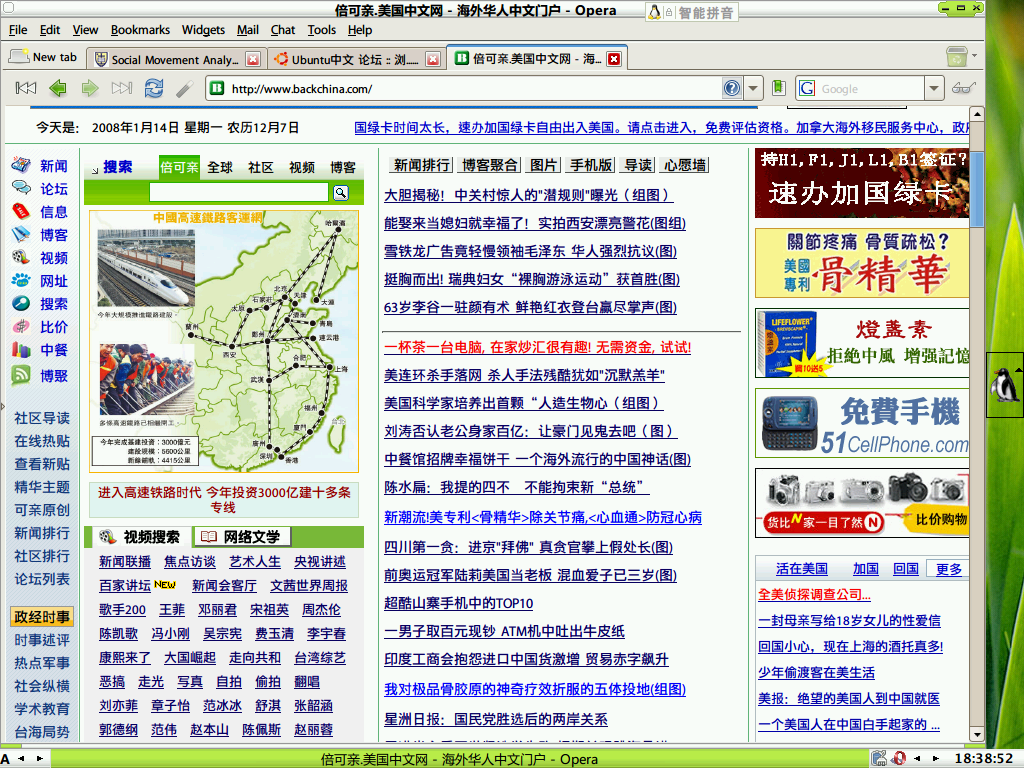Click the green icon right of address dropdown
Image resolution: width=1024 pixels, height=768 pixels.
[x=778, y=88]
